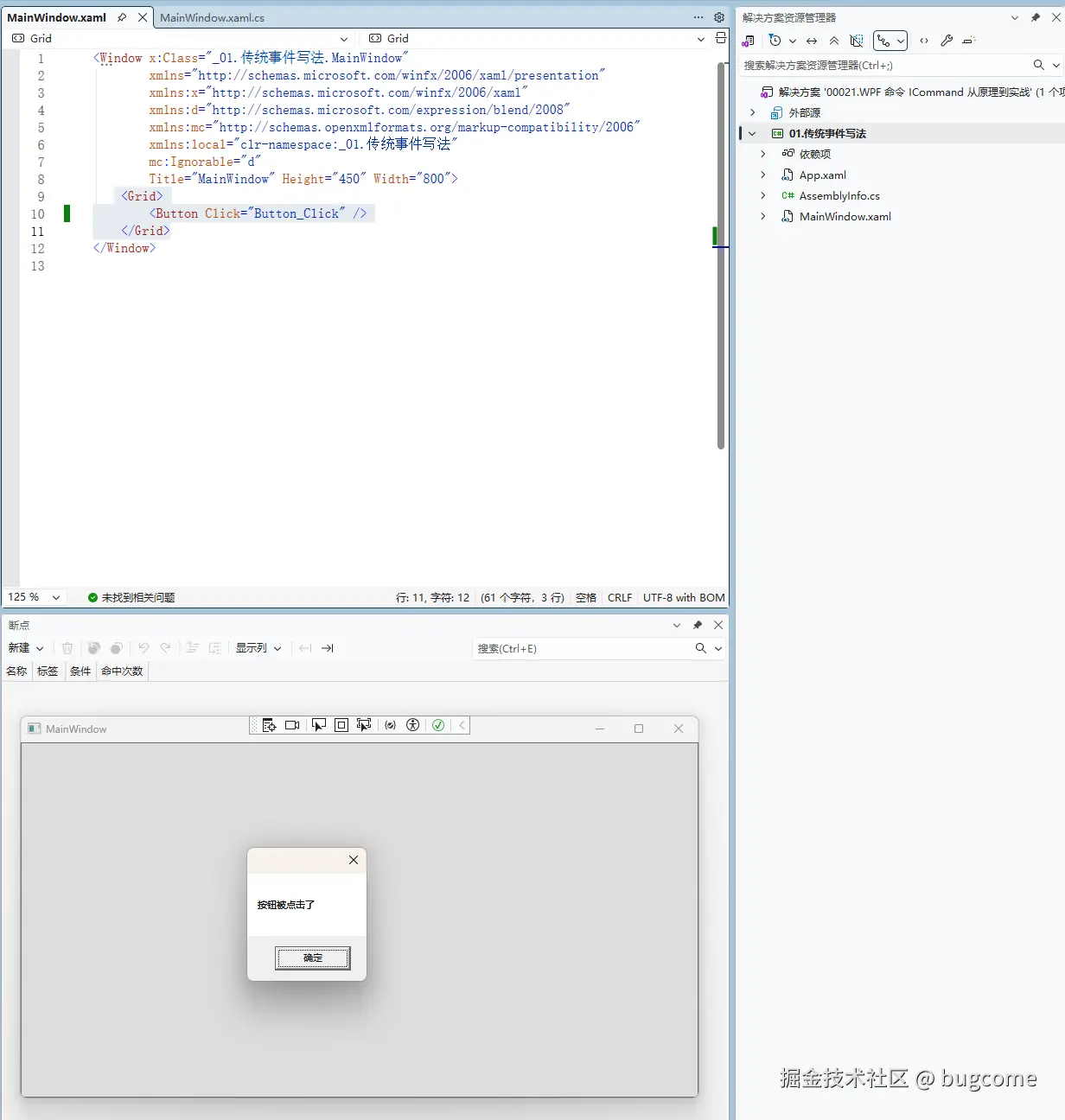Open the Accessibility Checker icon
1065x1120 pixels.
(x=412, y=725)
